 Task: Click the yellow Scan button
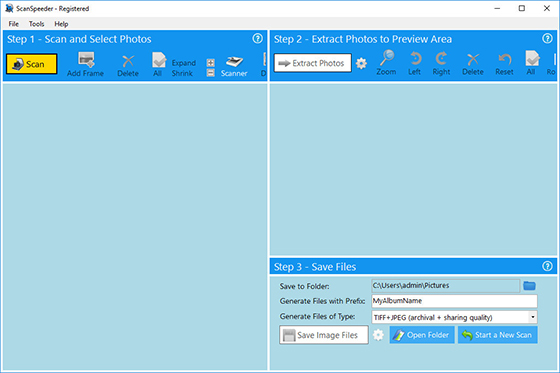point(31,64)
